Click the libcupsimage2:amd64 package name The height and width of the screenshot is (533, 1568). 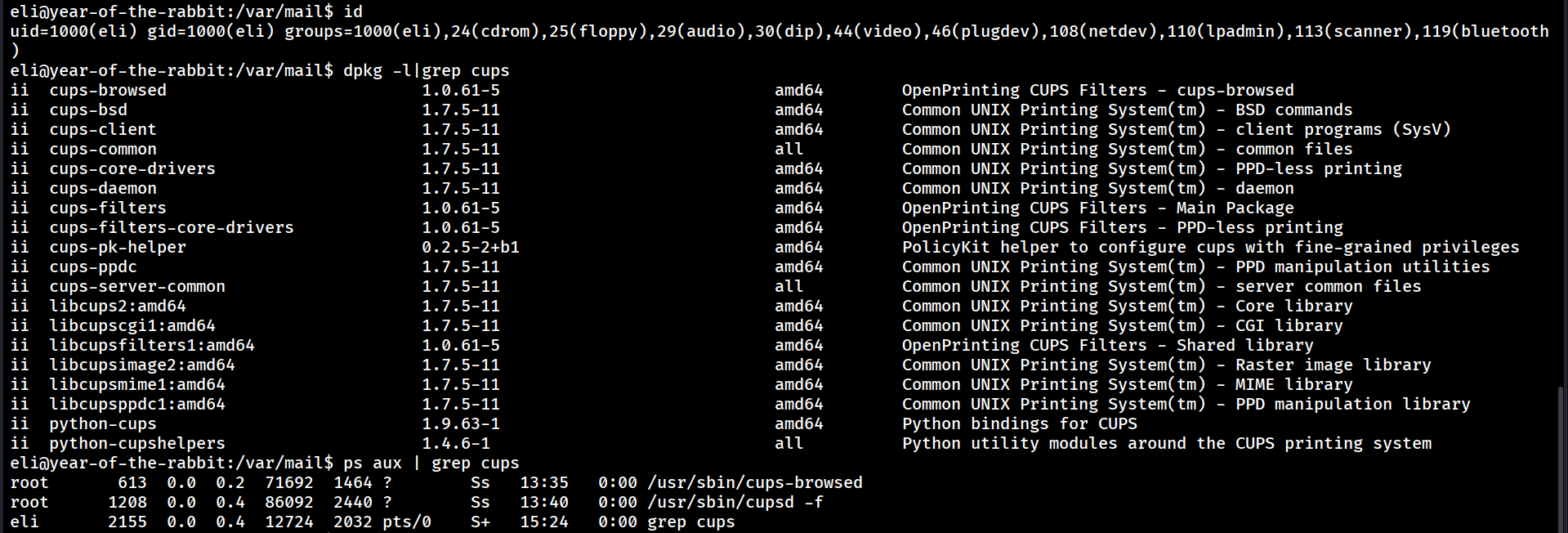click(x=142, y=365)
